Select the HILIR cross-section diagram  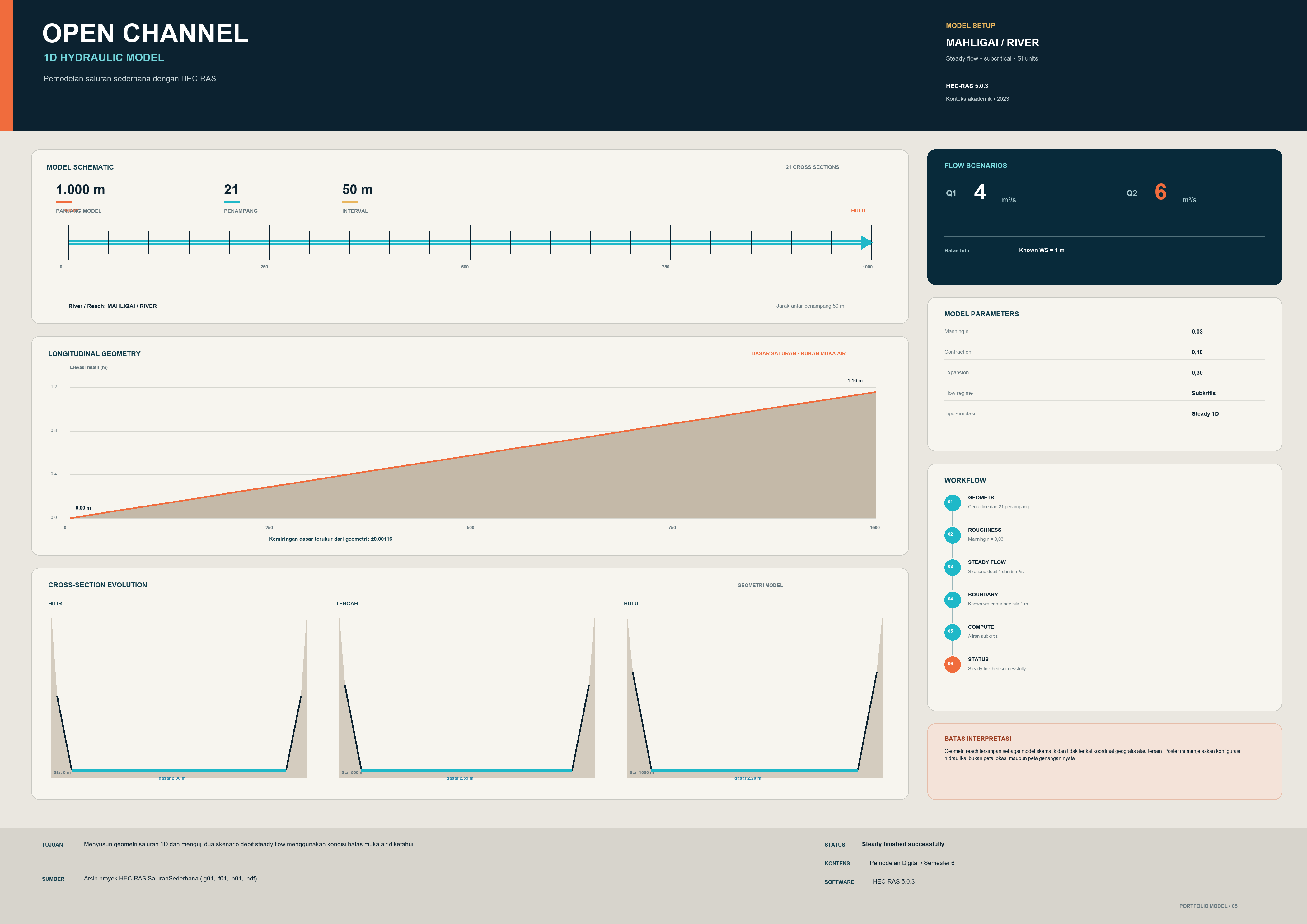pyautogui.click(x=179, y=698)
